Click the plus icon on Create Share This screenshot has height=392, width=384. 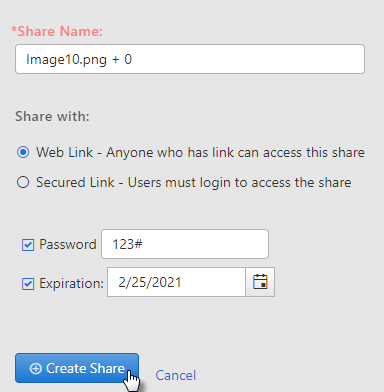click(35, 369)
